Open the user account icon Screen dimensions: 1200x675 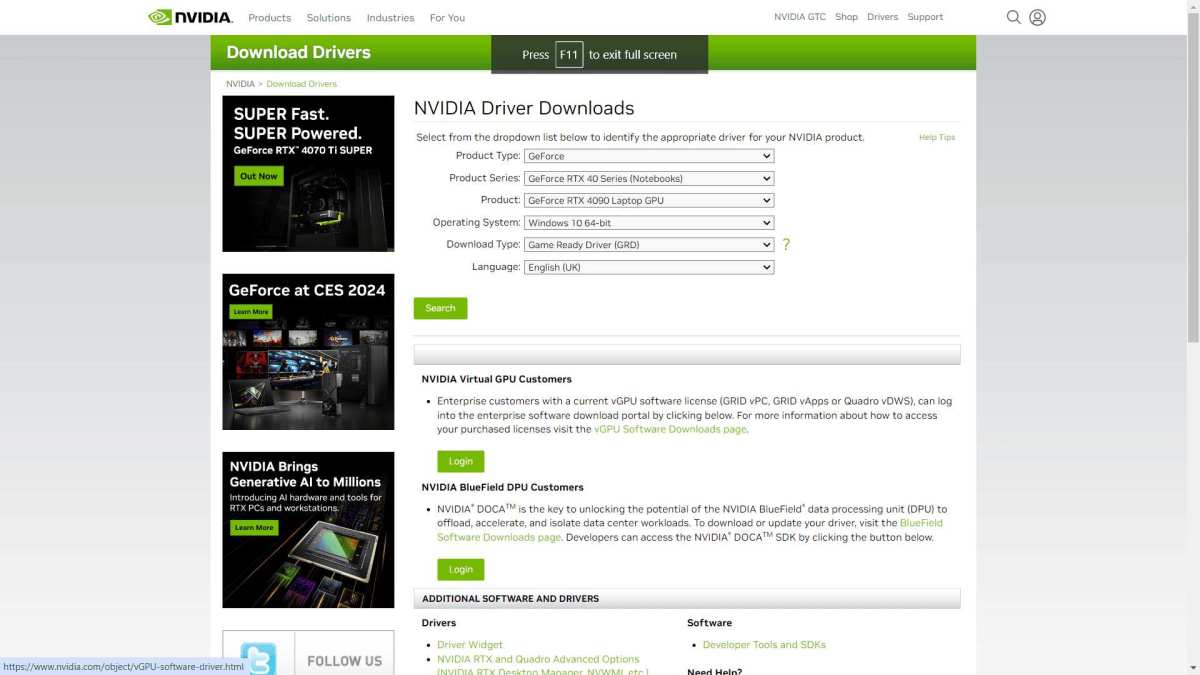(x=1037, y=17)
